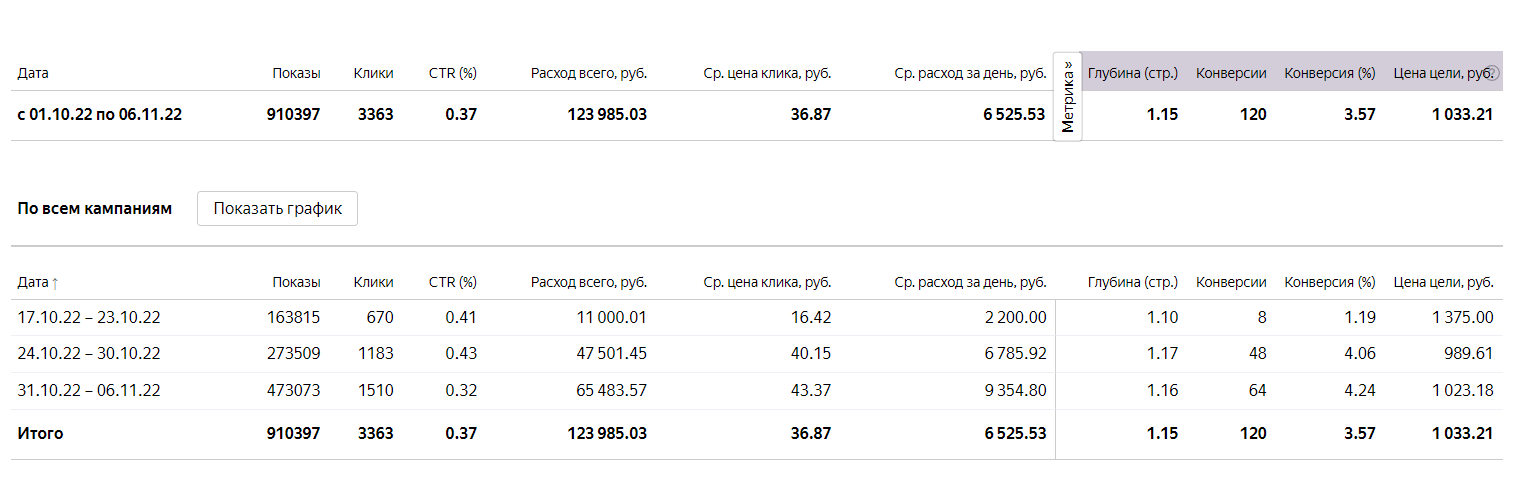The image size is (1534, 480).
Task: Click the Итого totals row label
Action: pos(40,433)
